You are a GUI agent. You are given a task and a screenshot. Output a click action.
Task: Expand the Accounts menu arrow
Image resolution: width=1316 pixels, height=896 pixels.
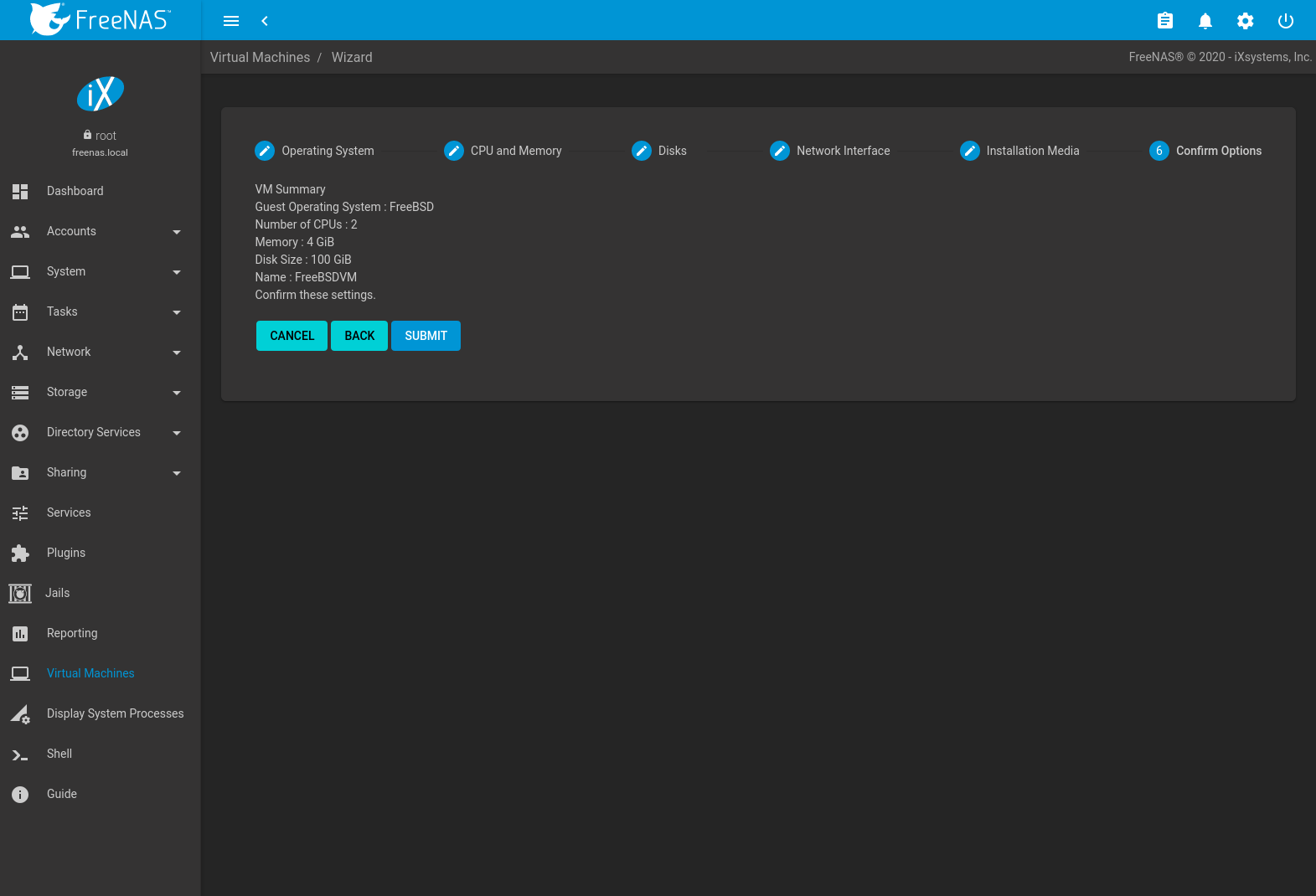177,232
